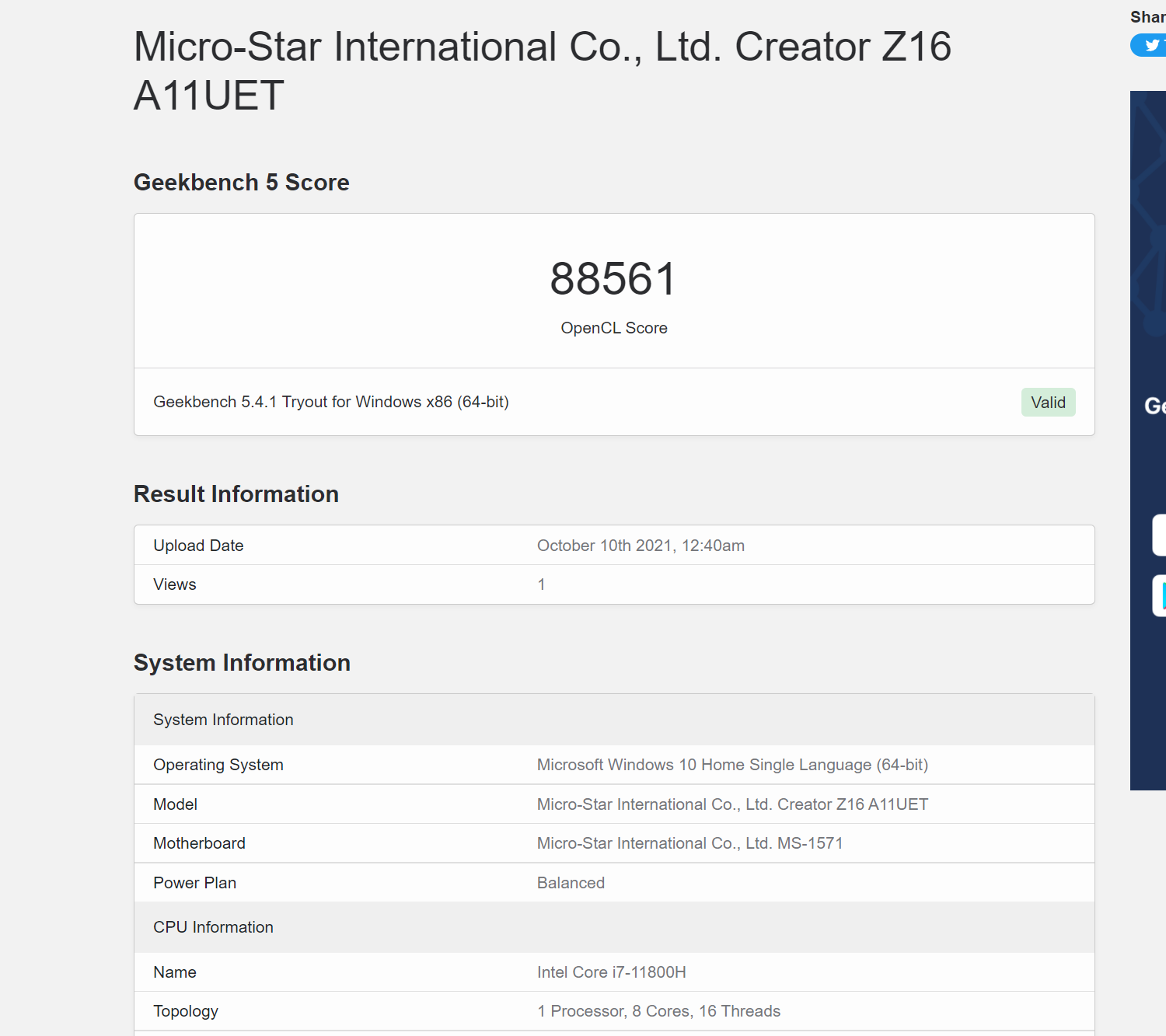Click the Views count value 1
Image resolution: width=1166 pixels, height=1036 pixels.
pyautogui.click(x=542, y=584)
